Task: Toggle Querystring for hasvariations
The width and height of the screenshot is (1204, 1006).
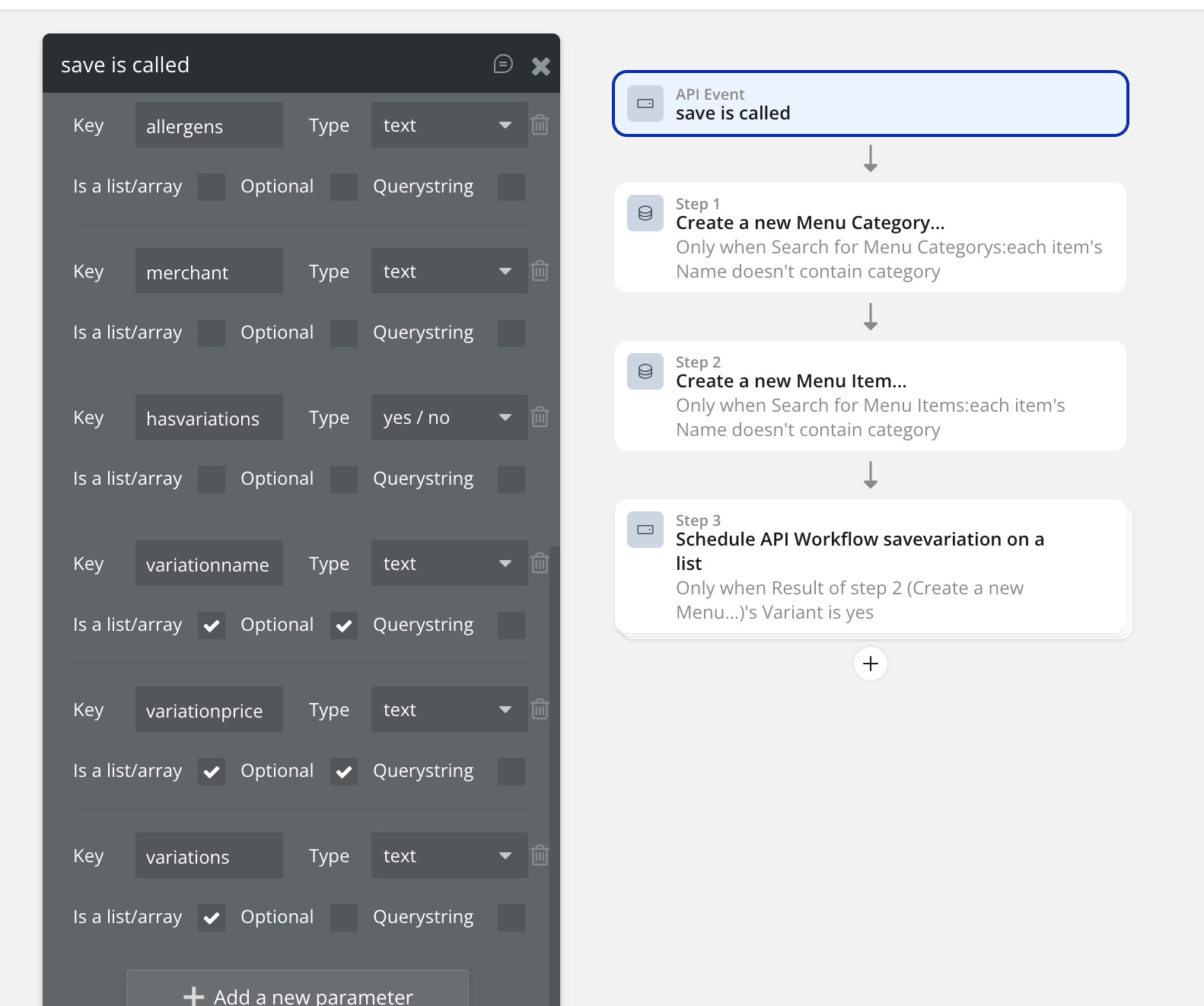Action: pyautogui.click(x=511, y=479)
